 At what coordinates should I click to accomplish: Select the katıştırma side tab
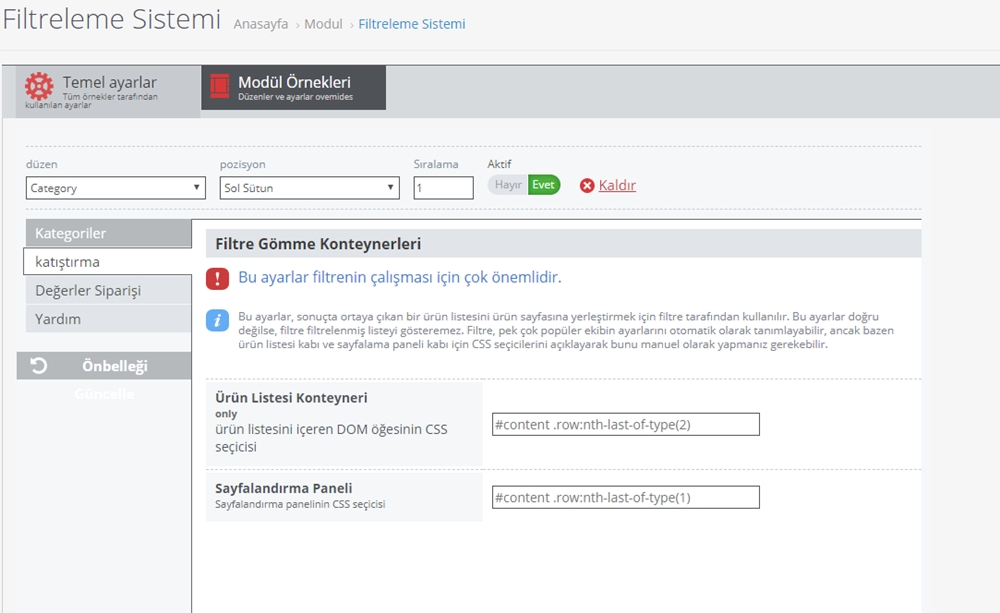tap(107, 262)
